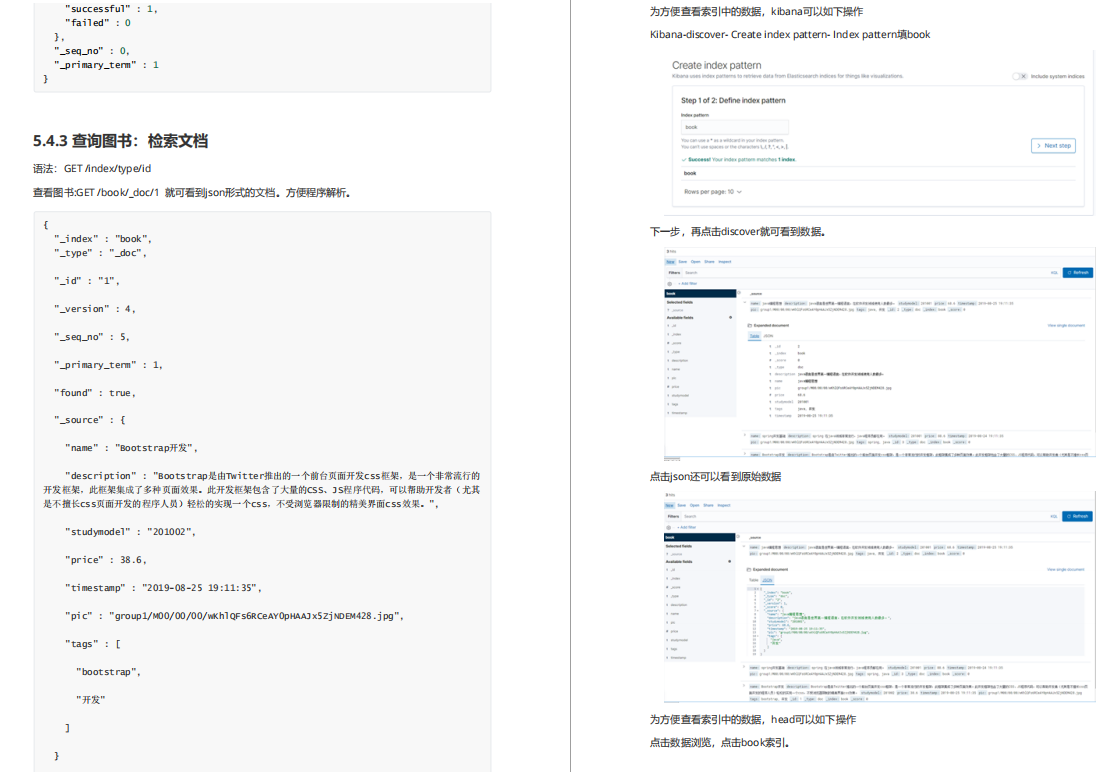1118x772 pixels.
Task: Click Refresh in the Table-view Discover screenshot
Action: tap(1077, 272)
